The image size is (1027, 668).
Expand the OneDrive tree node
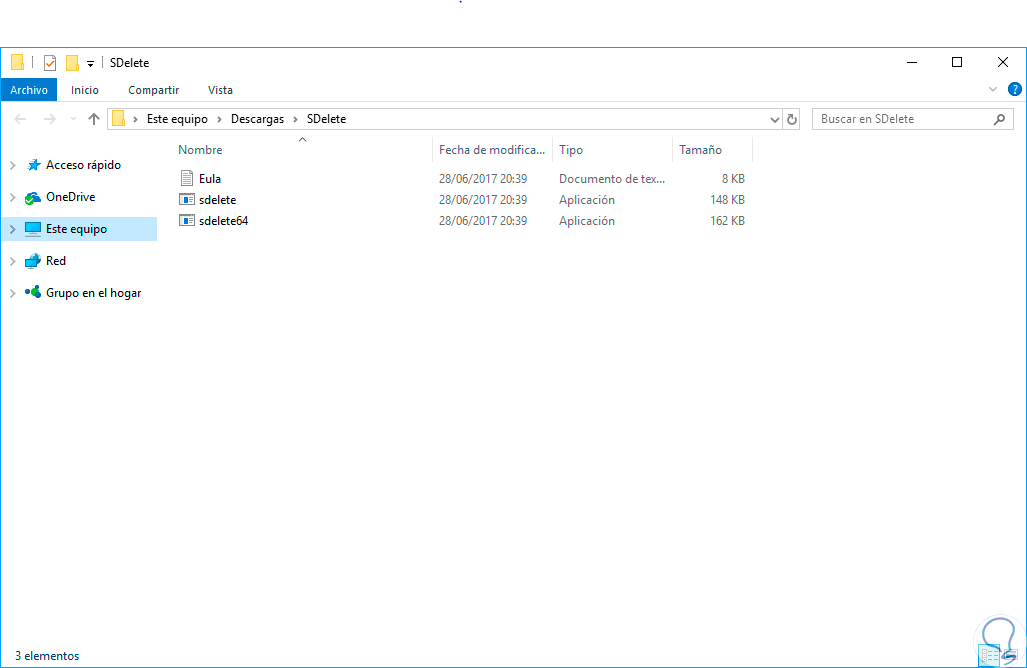[12, 196]
